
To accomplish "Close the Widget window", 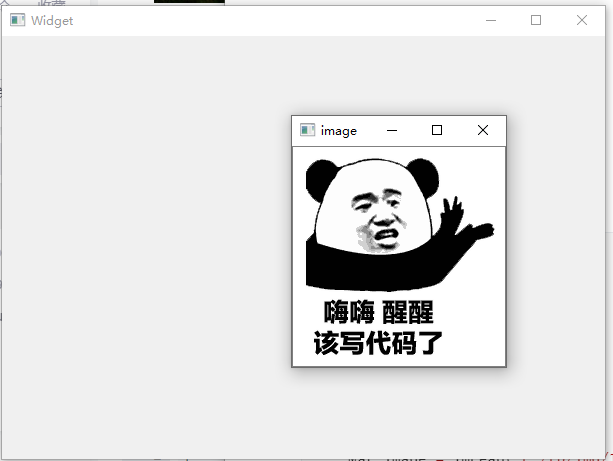I will [x=582, y=20].
